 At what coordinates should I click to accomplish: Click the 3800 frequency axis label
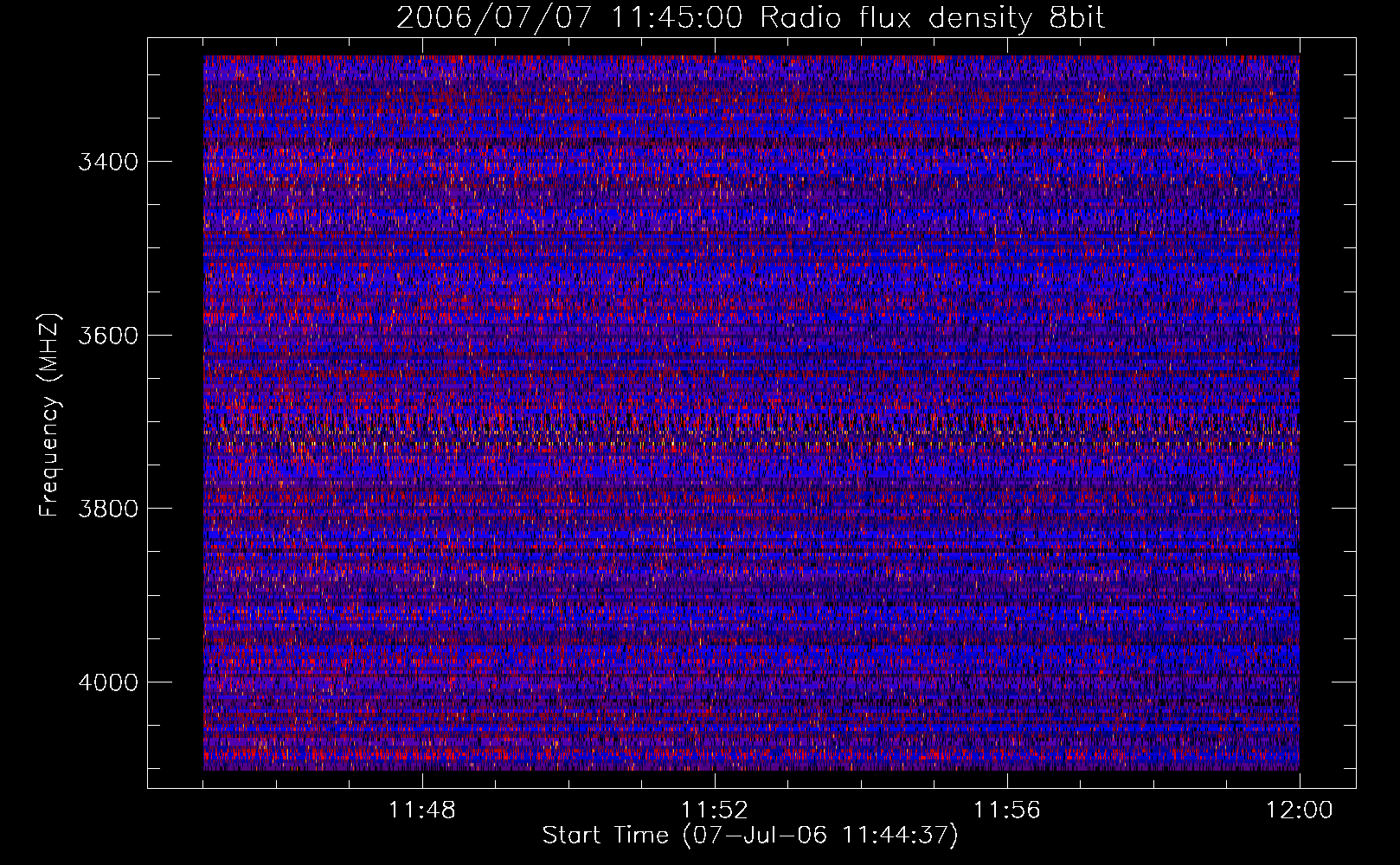tap(108, 509)
